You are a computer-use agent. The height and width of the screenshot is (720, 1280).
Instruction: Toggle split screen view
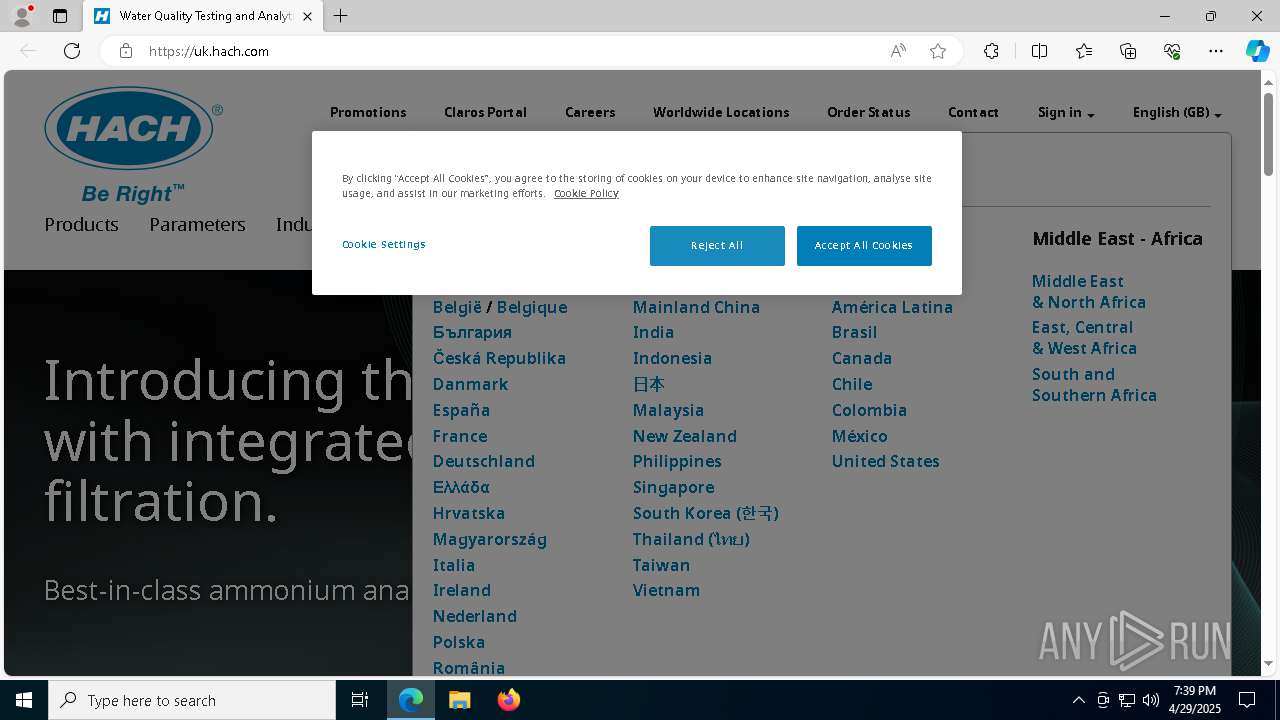pyautogui.click(x=1039, y=51)
